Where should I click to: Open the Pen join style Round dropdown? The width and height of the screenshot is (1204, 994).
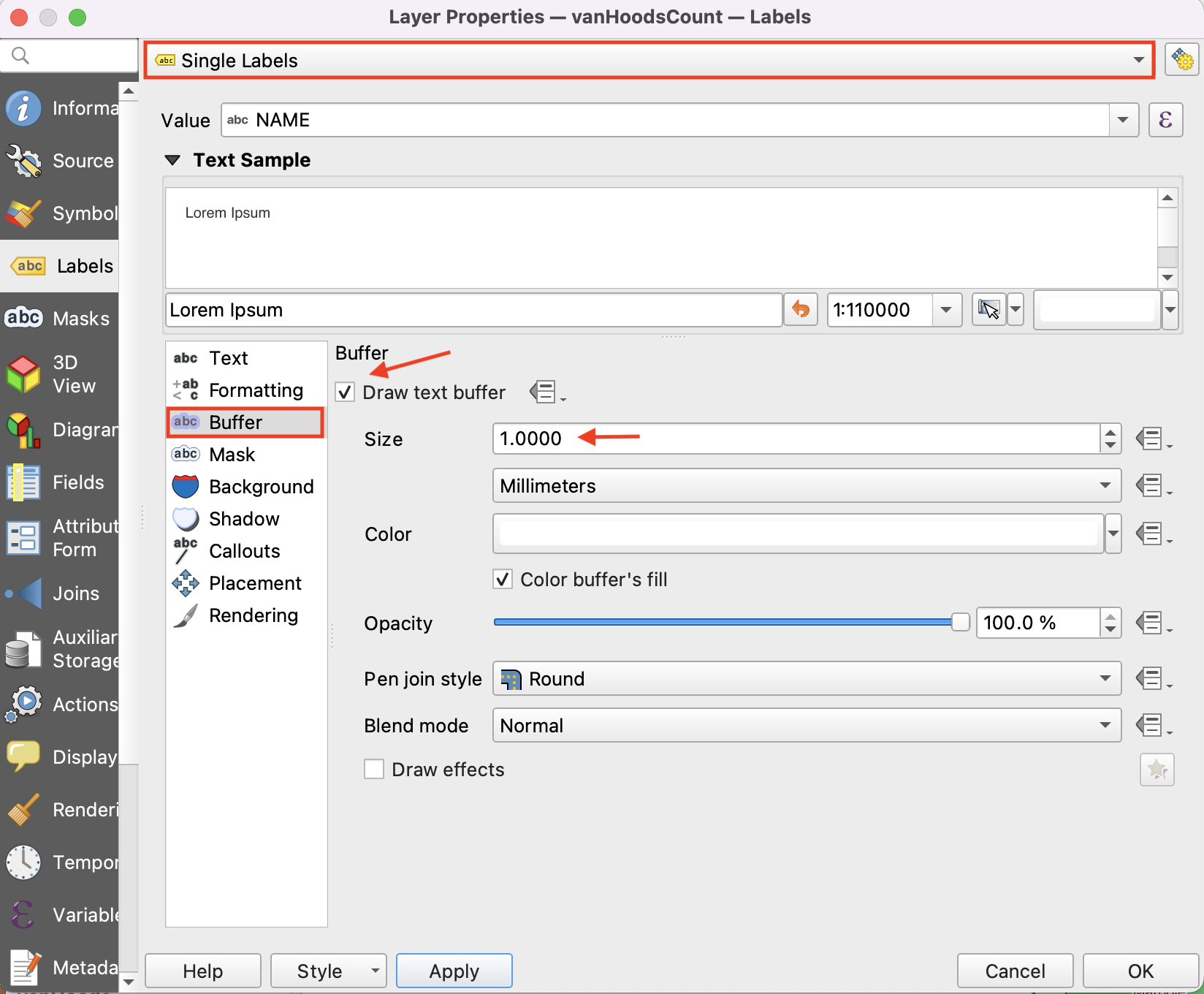[806, 679]
